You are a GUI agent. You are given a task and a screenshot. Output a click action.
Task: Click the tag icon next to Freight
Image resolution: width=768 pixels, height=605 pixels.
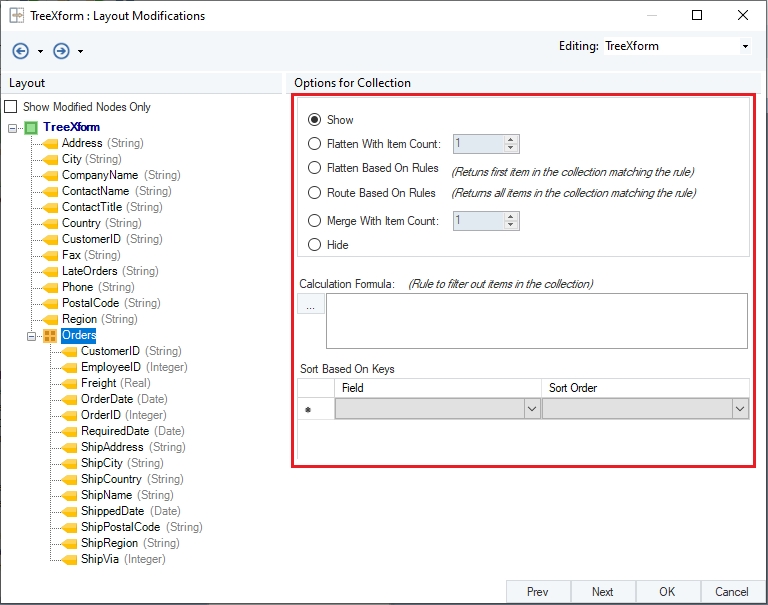[69, 383]
